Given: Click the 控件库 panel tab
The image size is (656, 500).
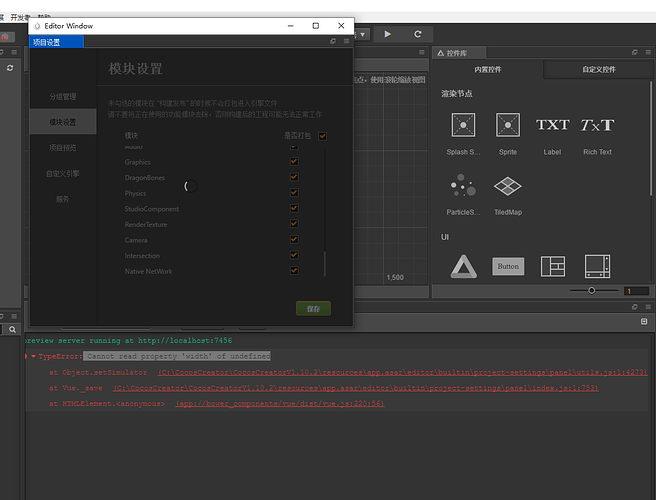Looking at the screenshot, I should (x=459, y=53).
